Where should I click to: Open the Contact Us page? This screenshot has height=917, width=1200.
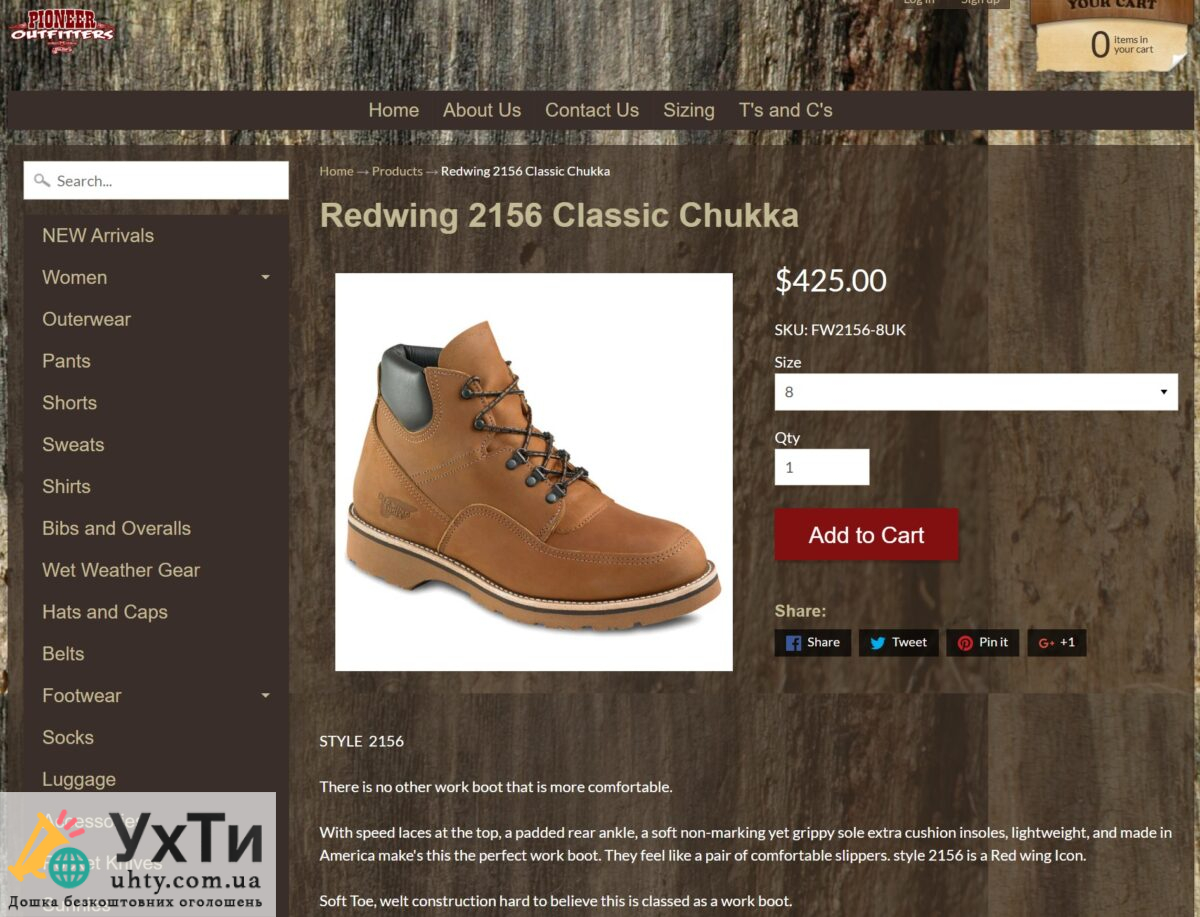pos(592,111)
